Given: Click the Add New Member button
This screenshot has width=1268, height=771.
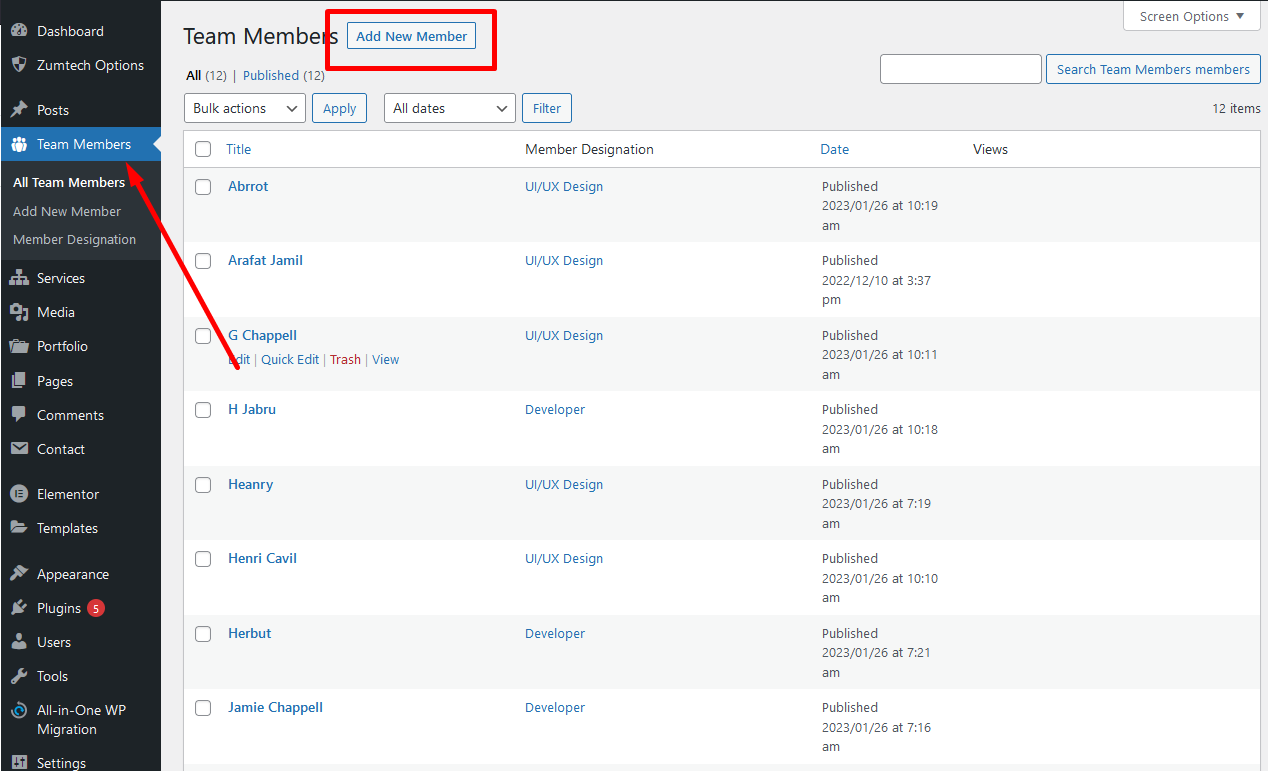Looking at the screenshot, I should [x=412, y=36].
